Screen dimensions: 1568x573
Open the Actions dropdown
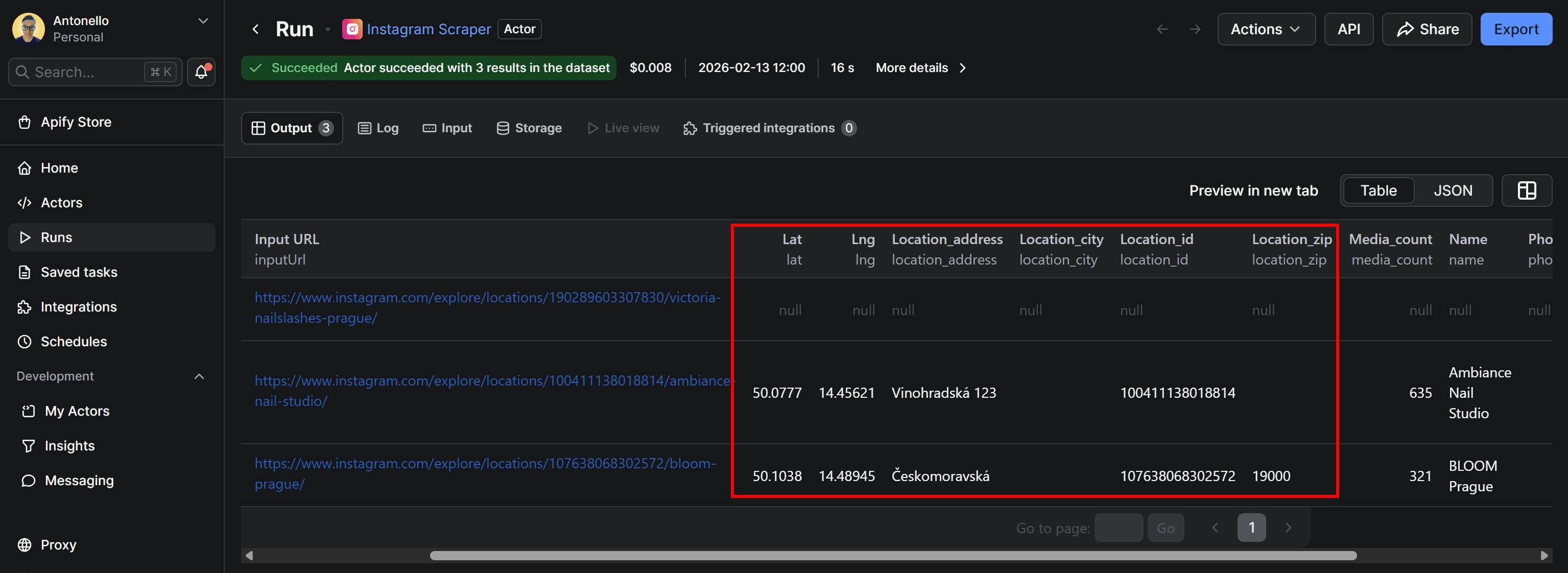click(1266, 29)
